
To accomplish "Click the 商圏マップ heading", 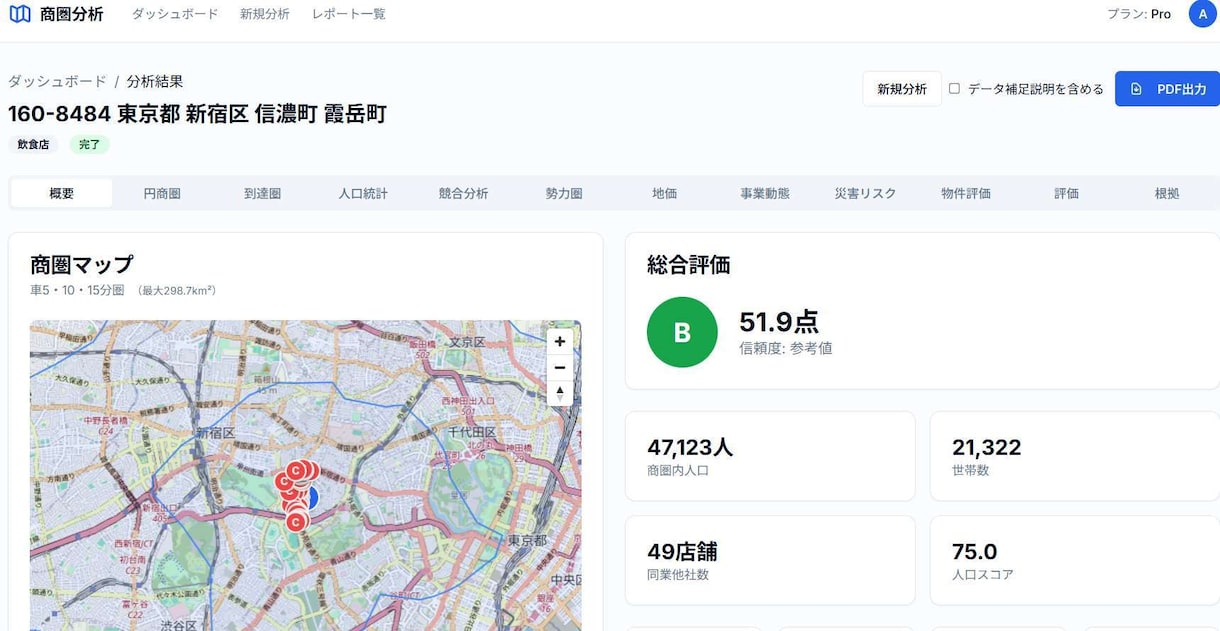I will click(81, 264).
